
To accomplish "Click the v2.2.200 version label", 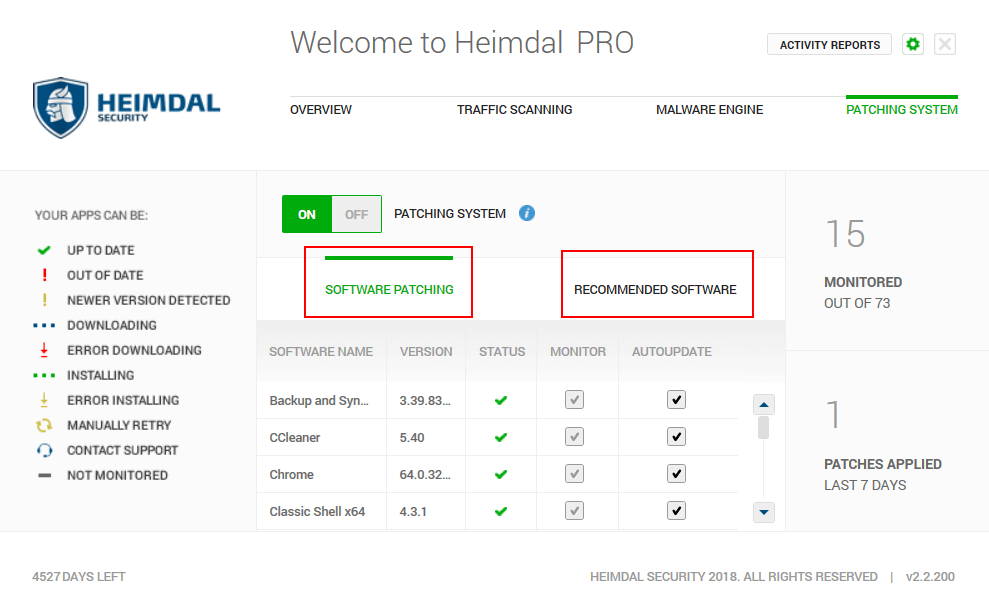I will pyautogui.click(x=930, y=577).
